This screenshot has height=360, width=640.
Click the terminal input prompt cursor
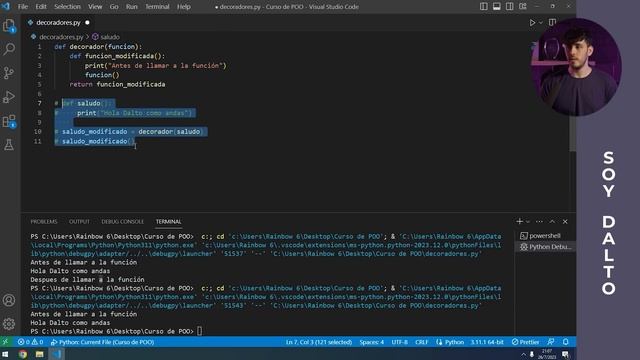click(199, 331)
